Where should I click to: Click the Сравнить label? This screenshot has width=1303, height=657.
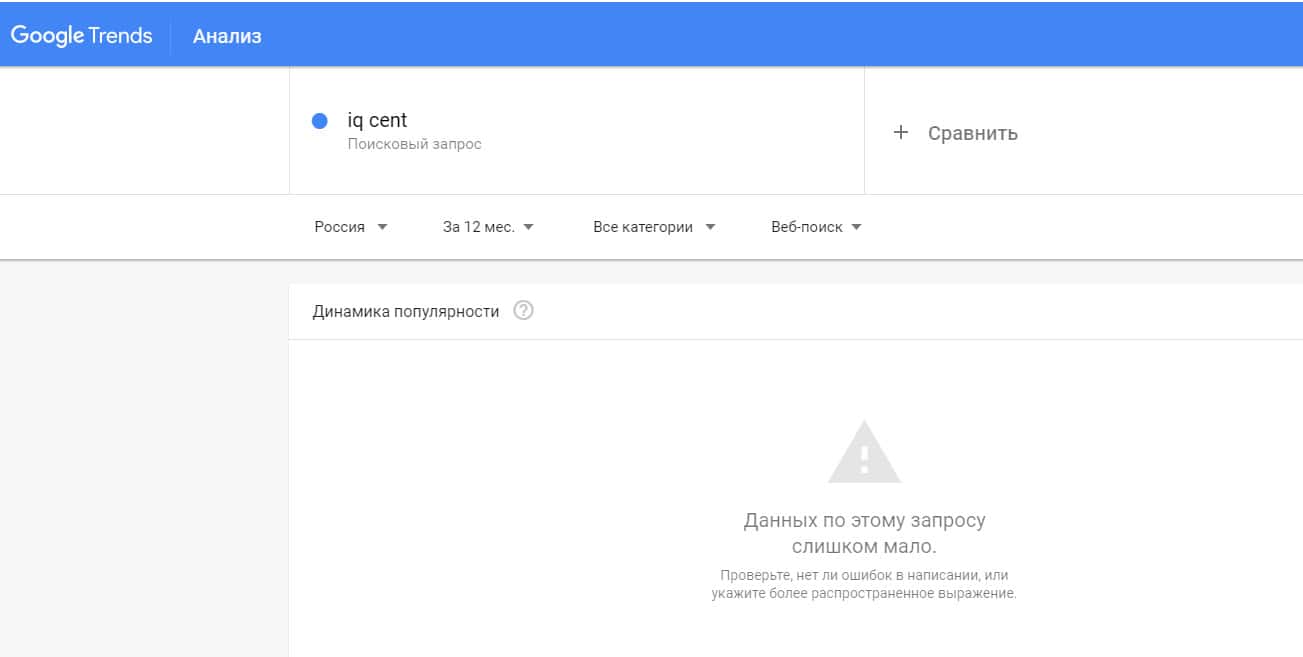pos(972,133)
